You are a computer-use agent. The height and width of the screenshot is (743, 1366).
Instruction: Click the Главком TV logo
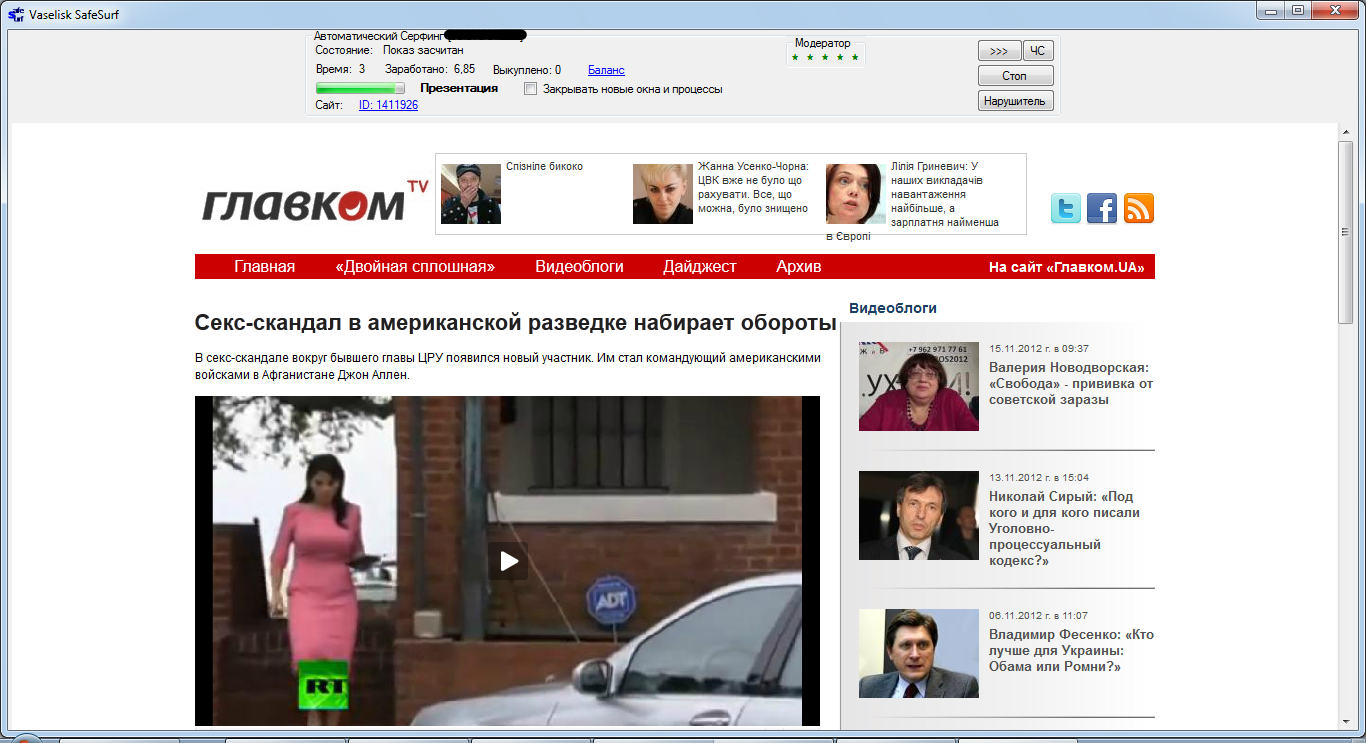(x=314, y=203)
